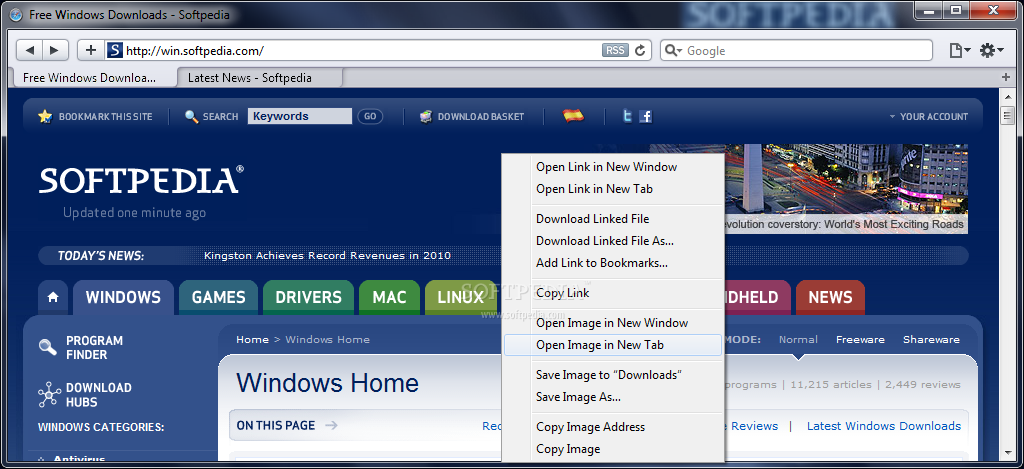The image size is (1024, 469).
Task: Open the GAMES category tab
Action: tap(219, 297)
